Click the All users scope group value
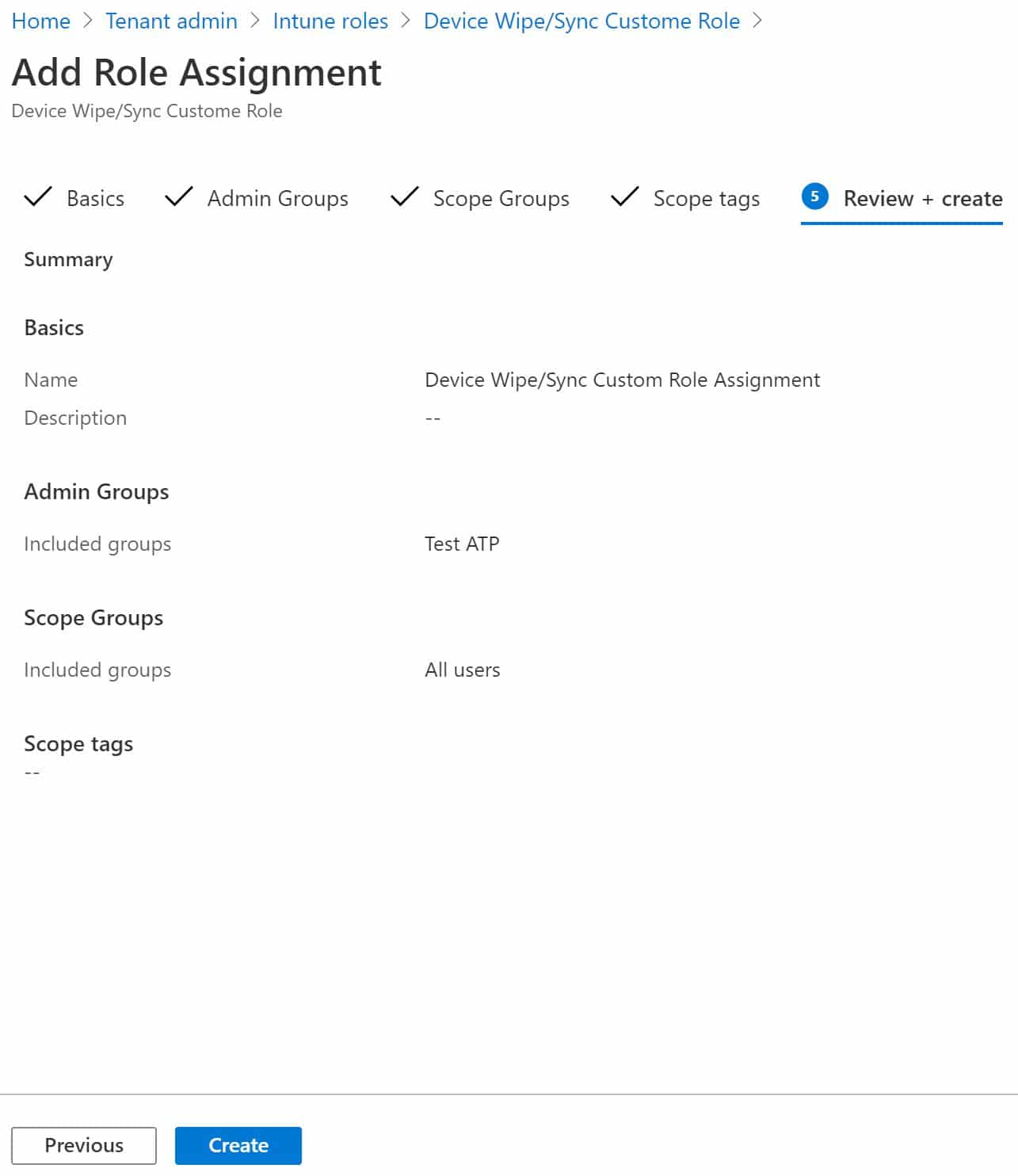 pyautogui.click(x=462, y=670)
